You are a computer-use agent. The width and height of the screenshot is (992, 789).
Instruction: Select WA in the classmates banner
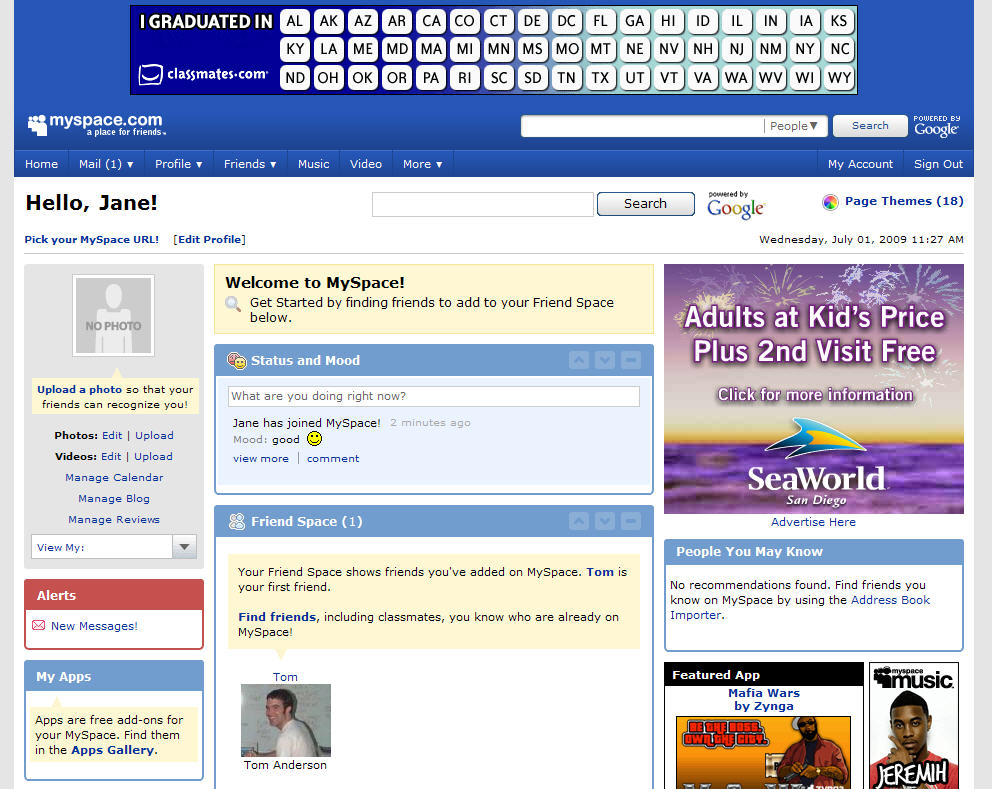tap(736, 78)
